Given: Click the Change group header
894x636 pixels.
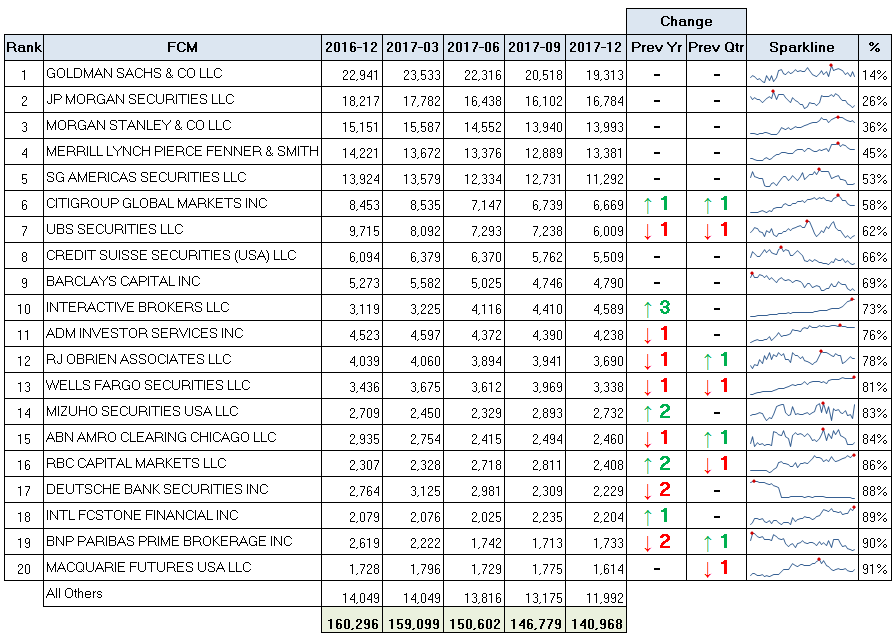Looking at the screenshot, I should pyautogui.click(x=686, y=22).
